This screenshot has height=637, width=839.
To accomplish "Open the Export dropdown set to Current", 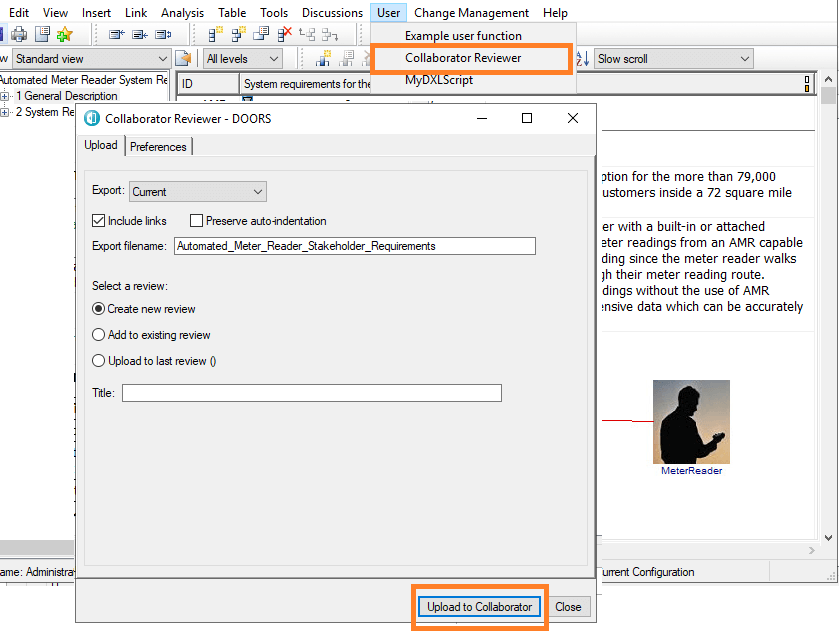I will point(198,191).
